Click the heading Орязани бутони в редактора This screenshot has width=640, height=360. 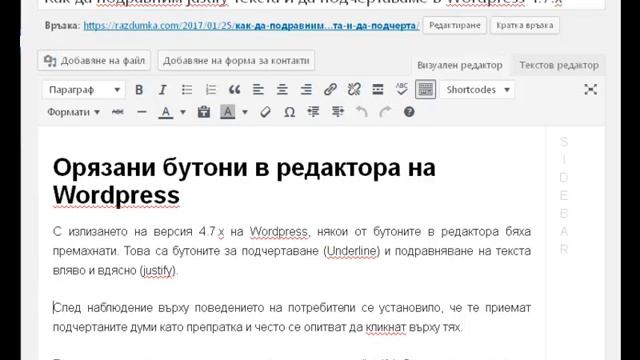(x=244, y=180)
